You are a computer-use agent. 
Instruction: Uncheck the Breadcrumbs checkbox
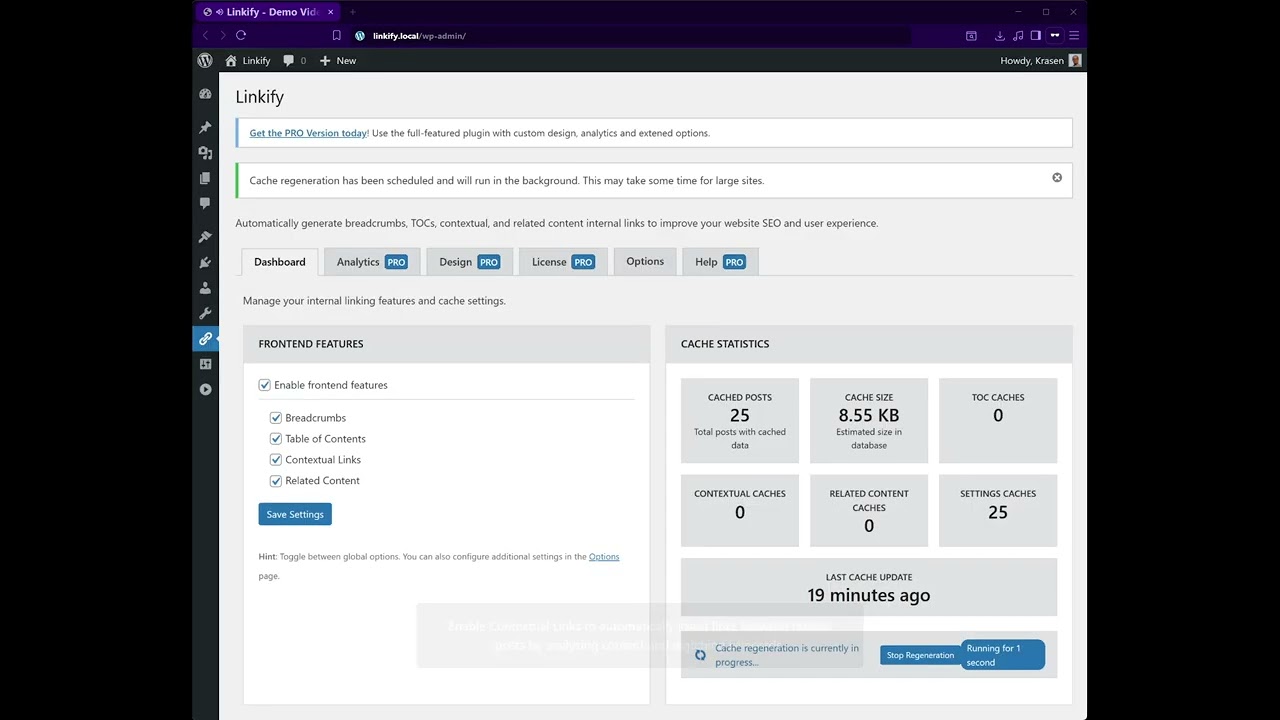click(x=276, y=418)
